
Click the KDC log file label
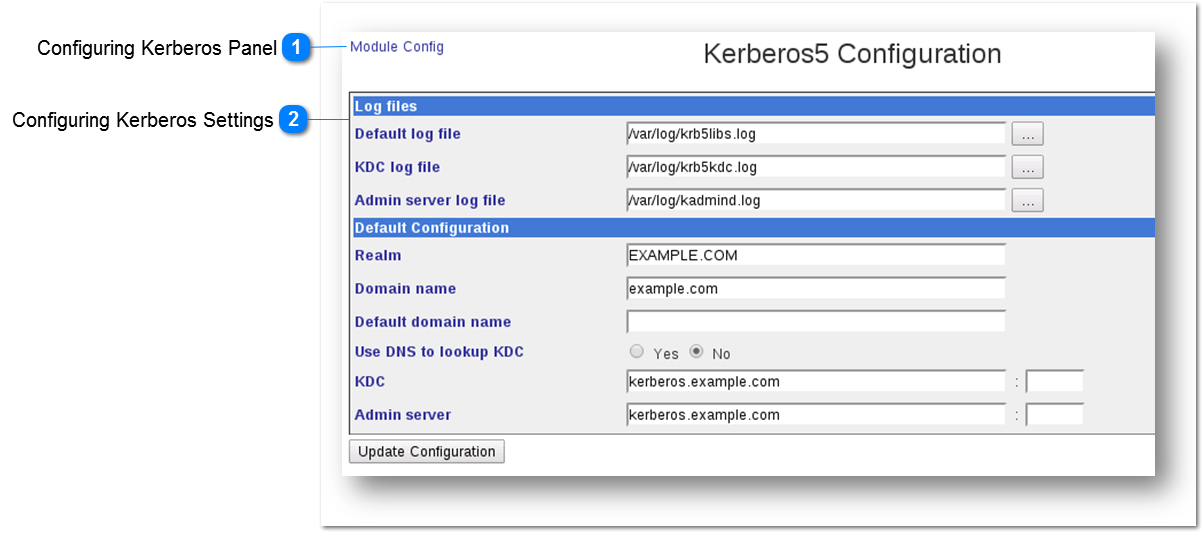[x=397, y=167]
